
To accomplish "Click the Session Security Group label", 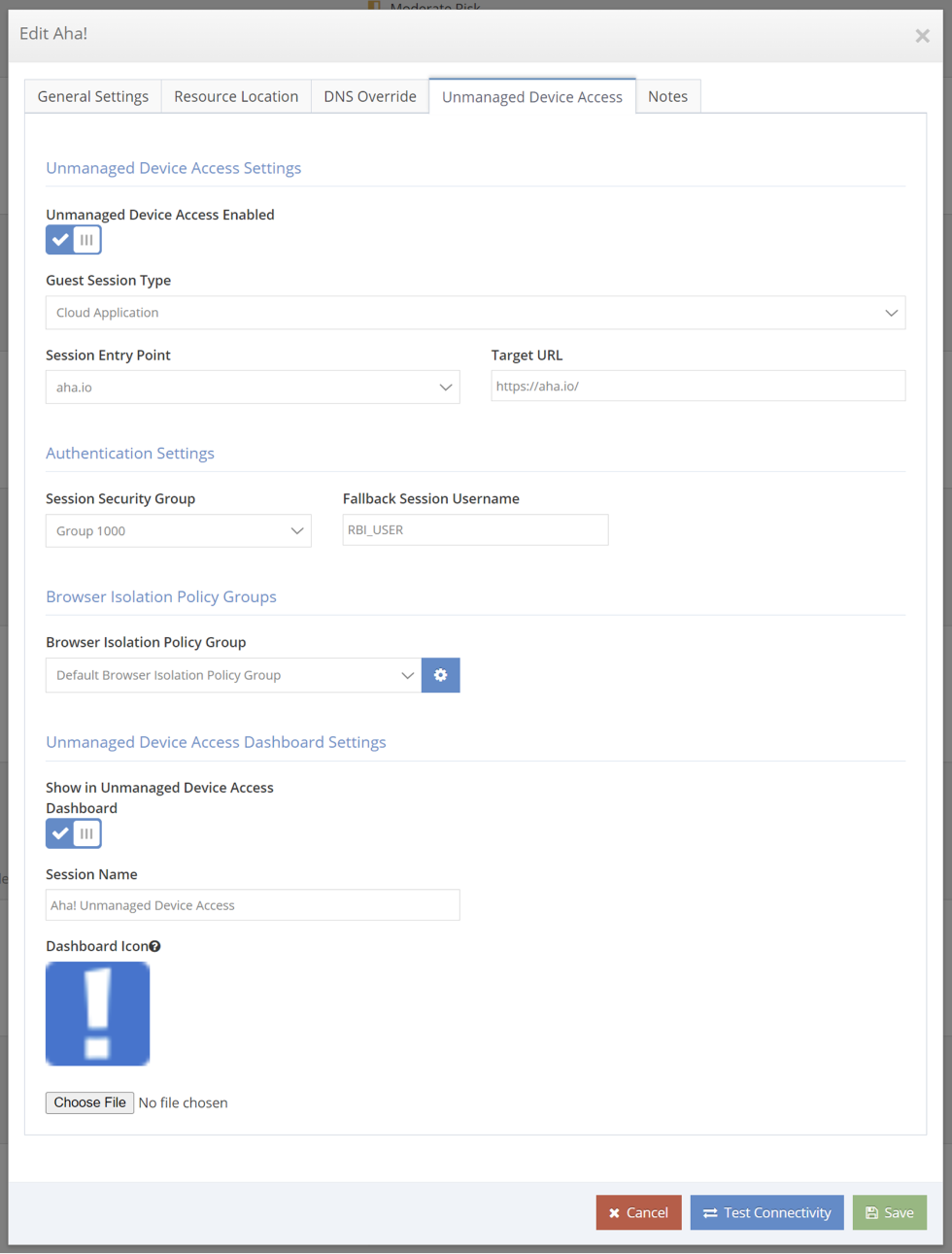I will (120, 498).
